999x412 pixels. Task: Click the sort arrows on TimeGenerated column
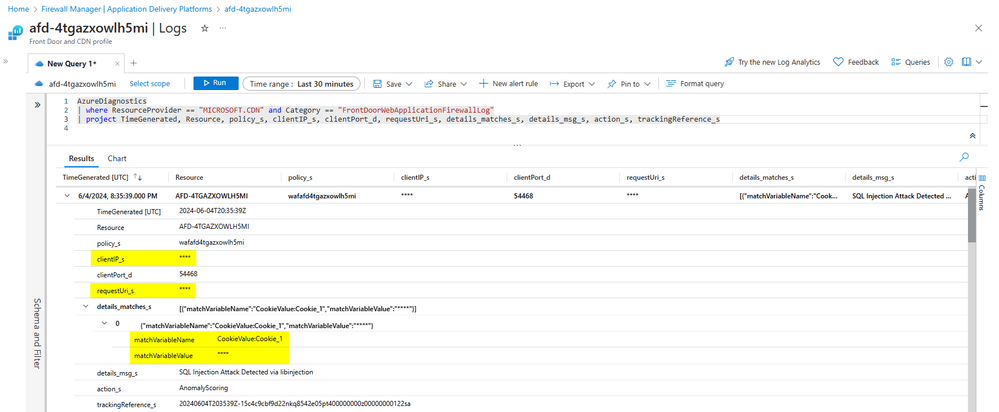[x=137, y=177]
